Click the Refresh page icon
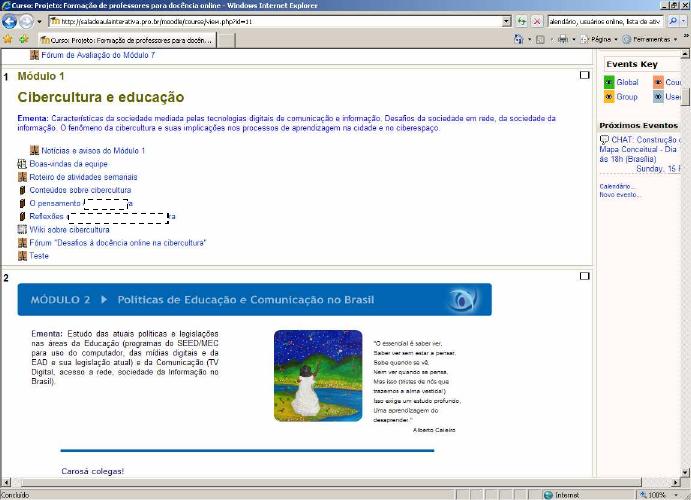The image size is (691, 500). point(521,21)
